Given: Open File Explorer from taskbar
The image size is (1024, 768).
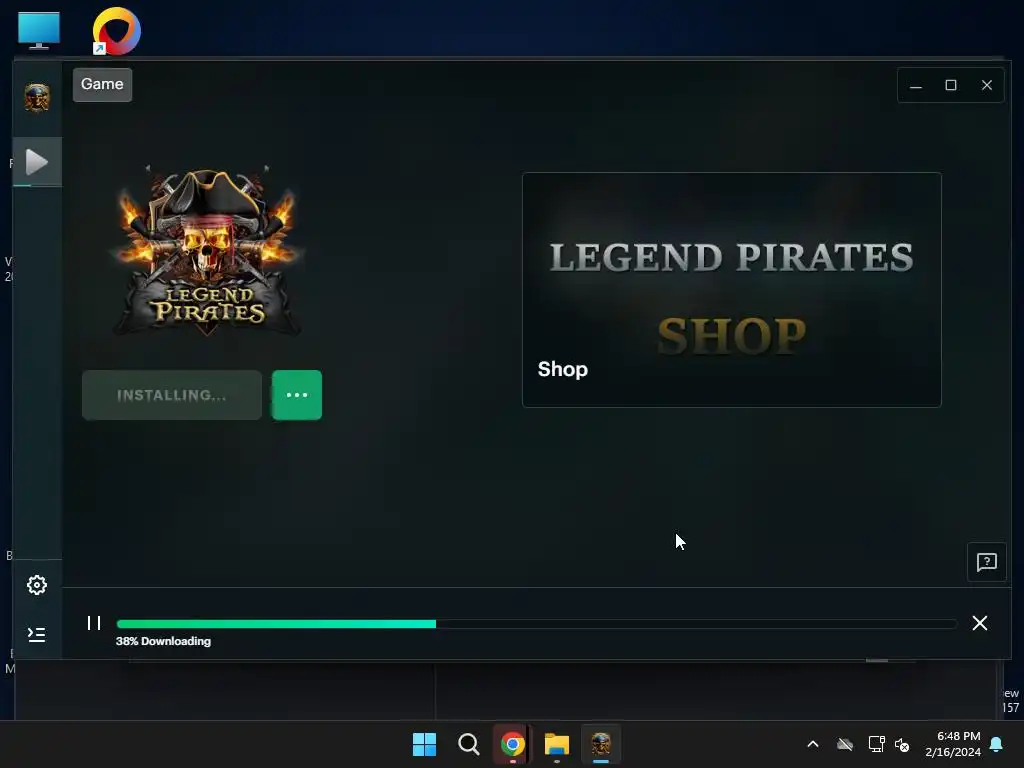Looking at the screenshot, I should point(557,744).
